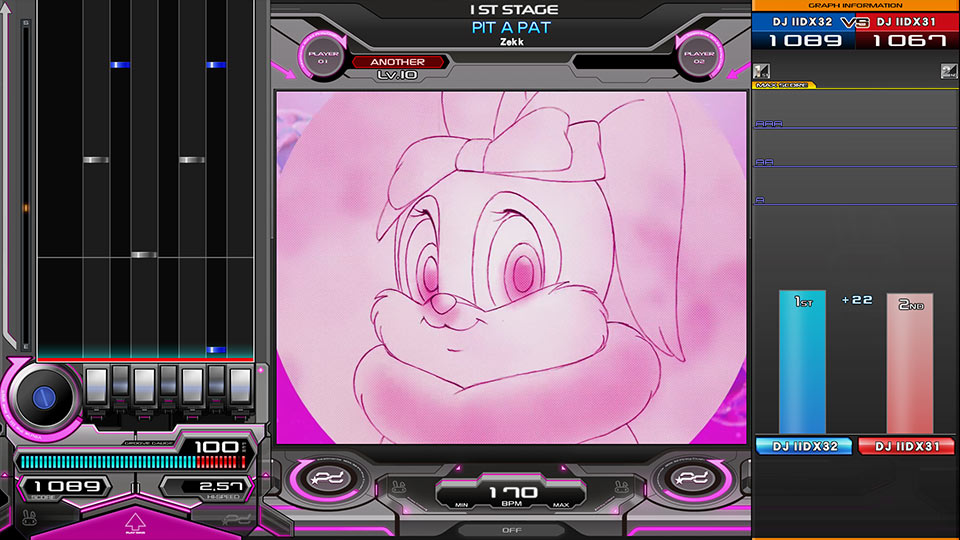Screen dimensions: 960x540
Task: Click the bunny icon right of BPM
Action: tap(622, 488)
